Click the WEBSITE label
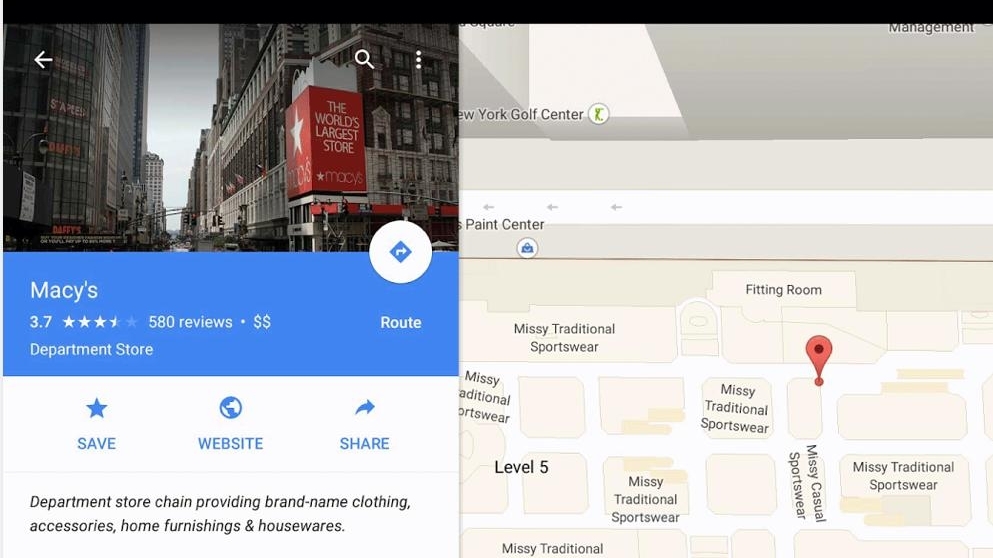The width and height of the screenshot is (993, 558). [231, 443]
